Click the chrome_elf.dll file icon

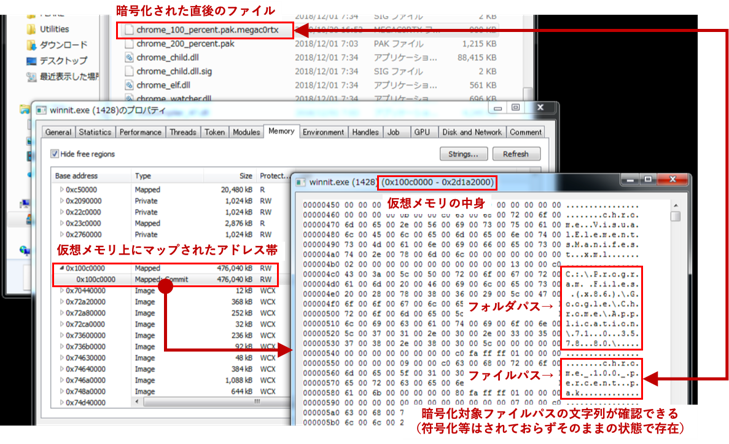(x=129, y=85)
